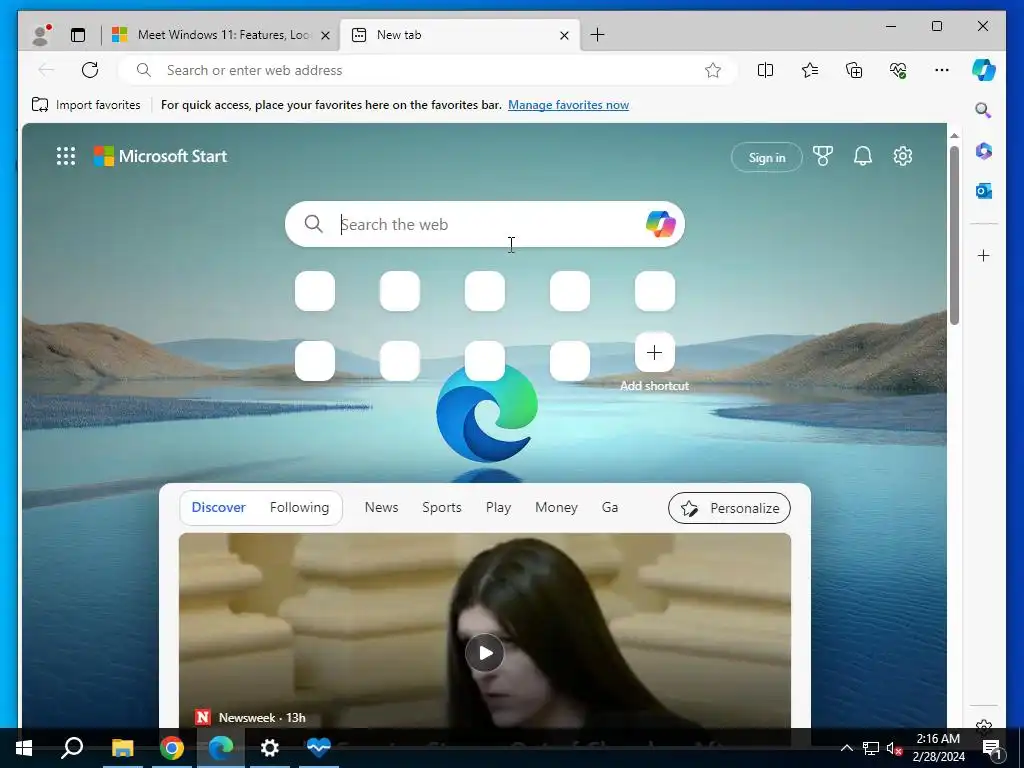Click the Refresh page icon
Viewport: 1024px width, 768px height.
[90, 70]
